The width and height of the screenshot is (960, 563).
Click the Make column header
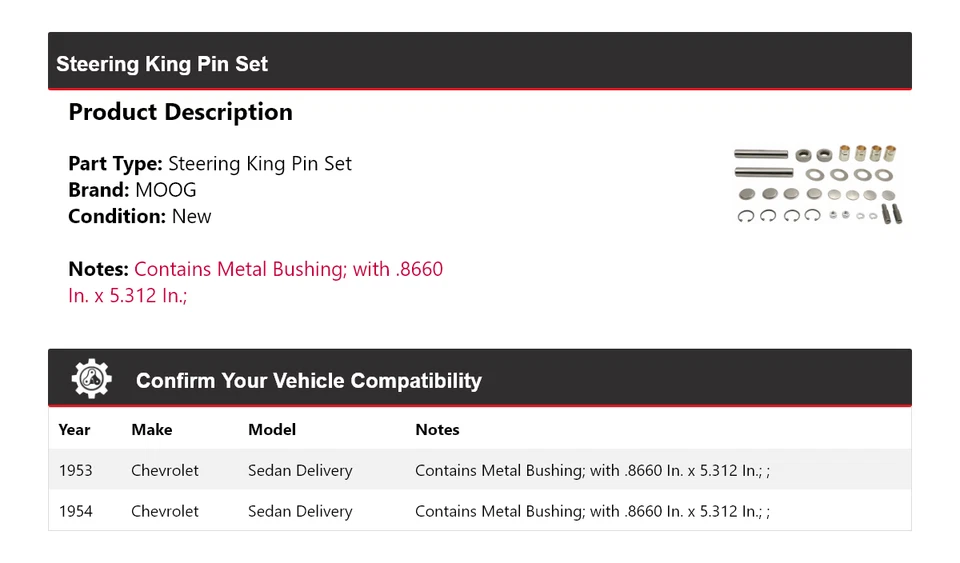pyautogui.click(x=151, y=430)
